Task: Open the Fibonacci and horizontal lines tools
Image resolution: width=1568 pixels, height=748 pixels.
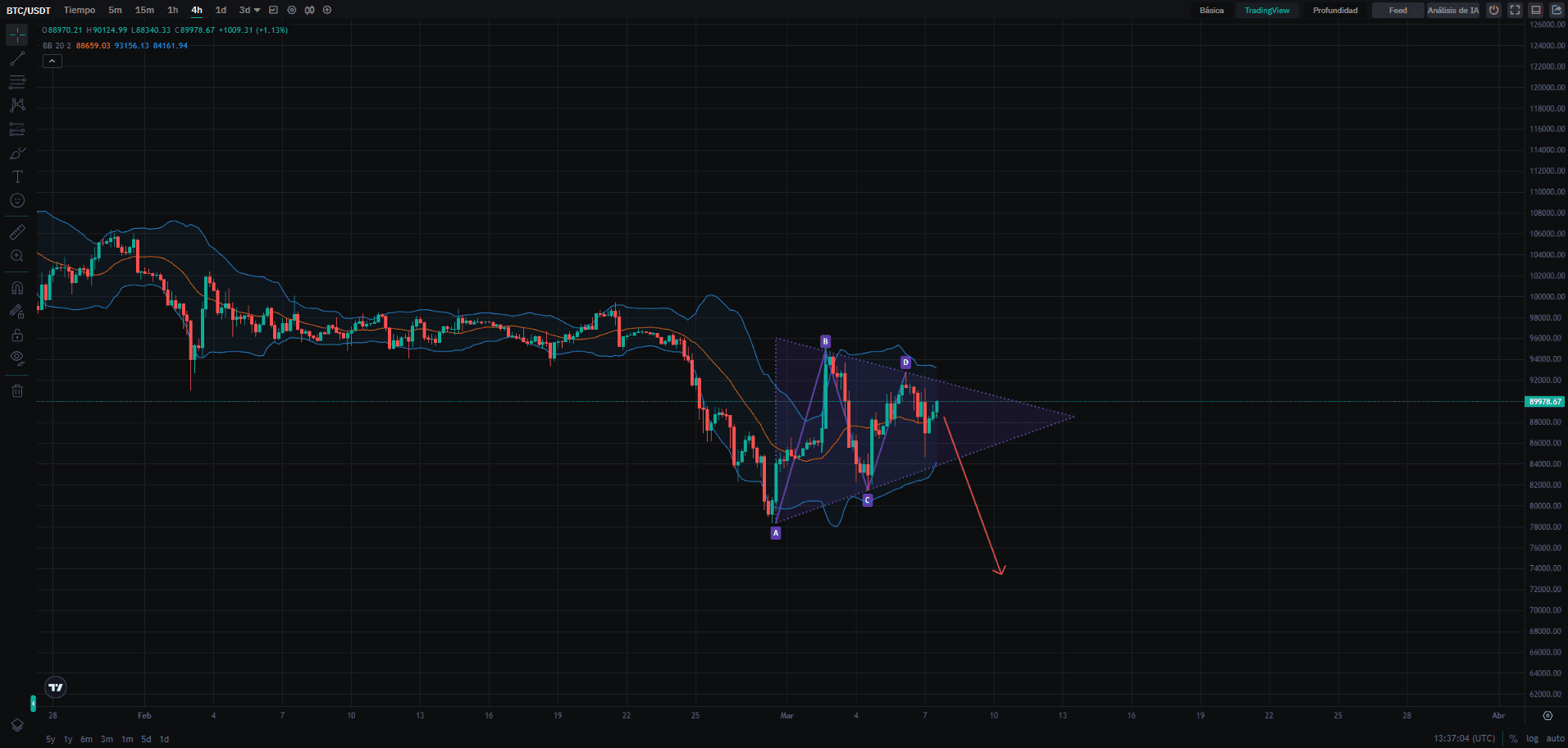Action: click(x=17, y=82)
